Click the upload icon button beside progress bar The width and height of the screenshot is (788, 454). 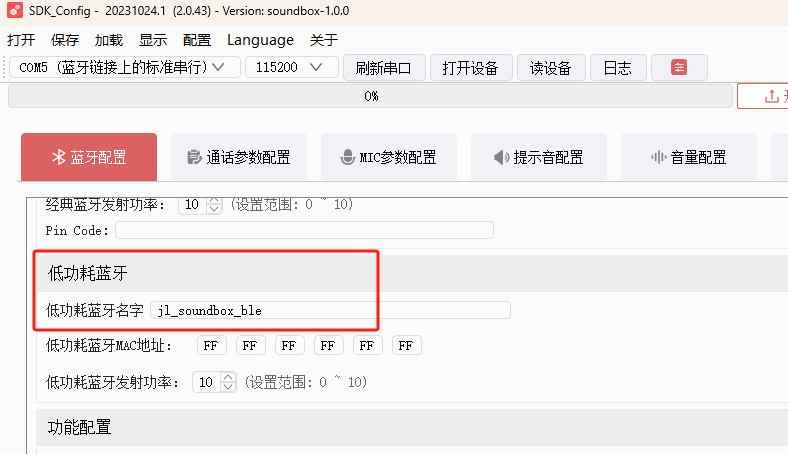coord(762,96)
